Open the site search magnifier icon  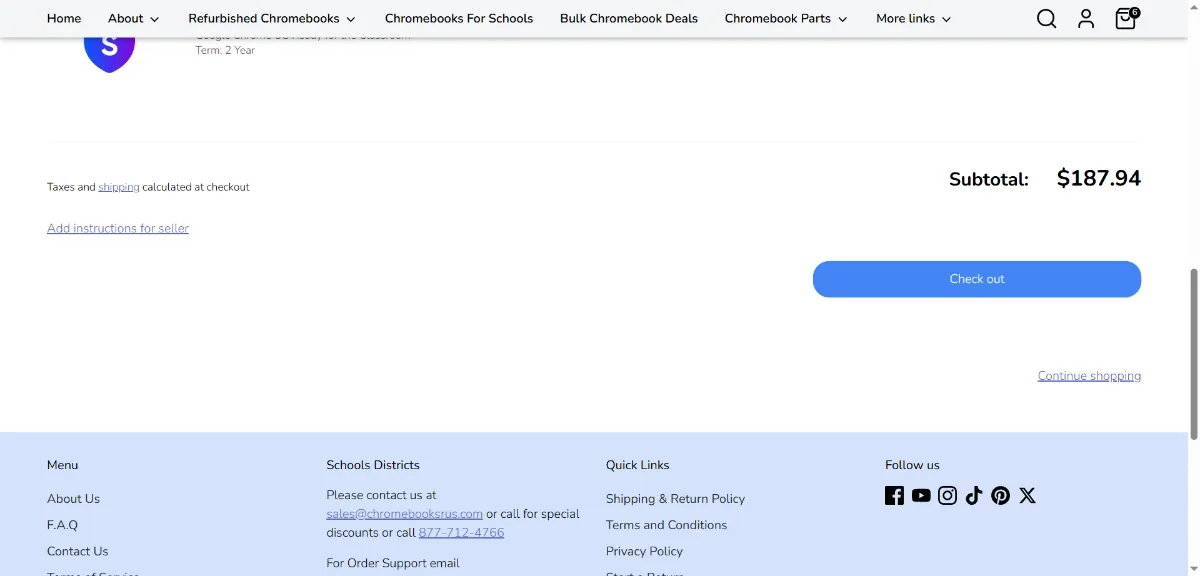coord(1046,19)
